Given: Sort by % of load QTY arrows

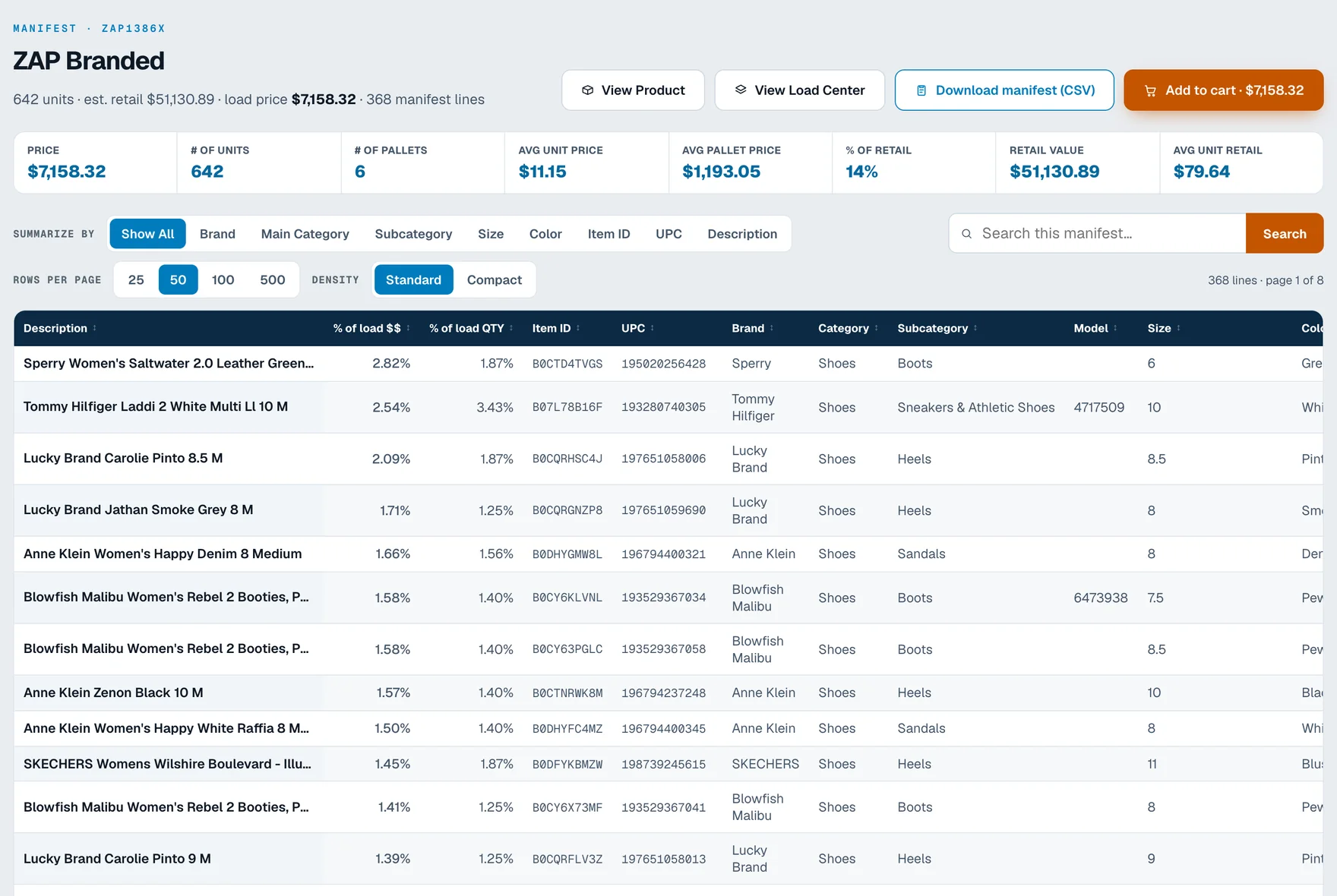Looking at the screenshot, I should [x=511, y=328].
